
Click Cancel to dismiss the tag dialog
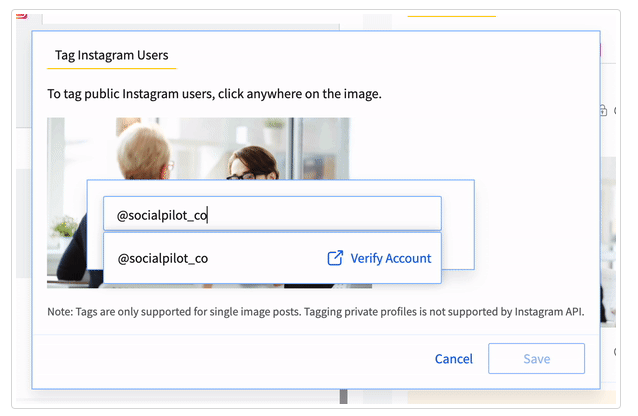click(454, 359)
